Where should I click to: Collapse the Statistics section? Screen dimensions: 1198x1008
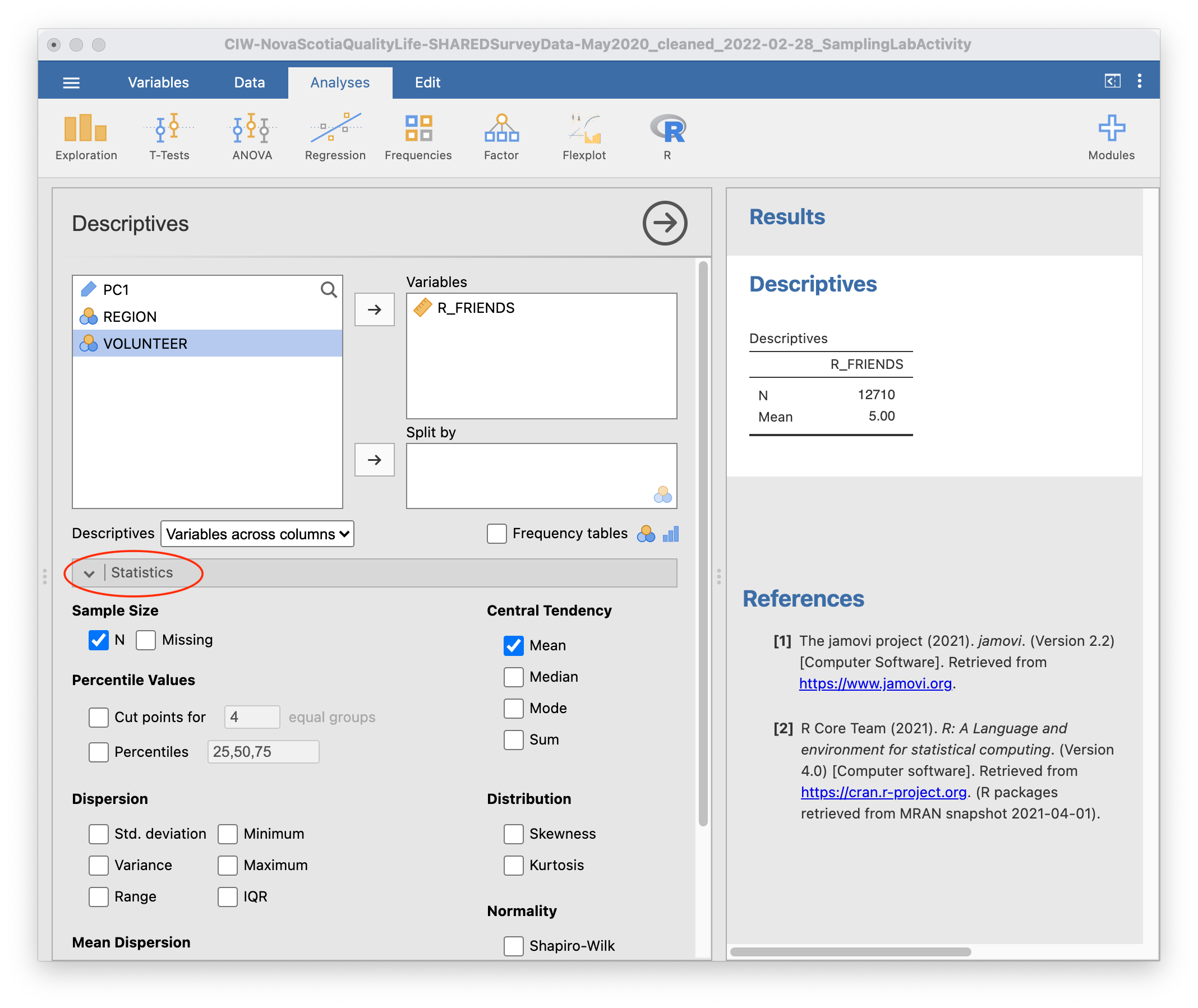(x=375, y=573)
